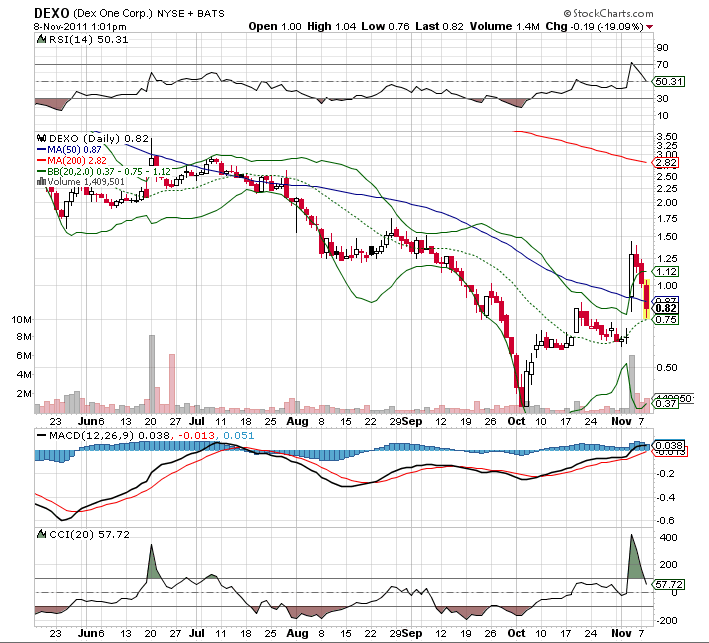
Task: Click the volume bars icon in legend
Action: [x=41, y=182]
